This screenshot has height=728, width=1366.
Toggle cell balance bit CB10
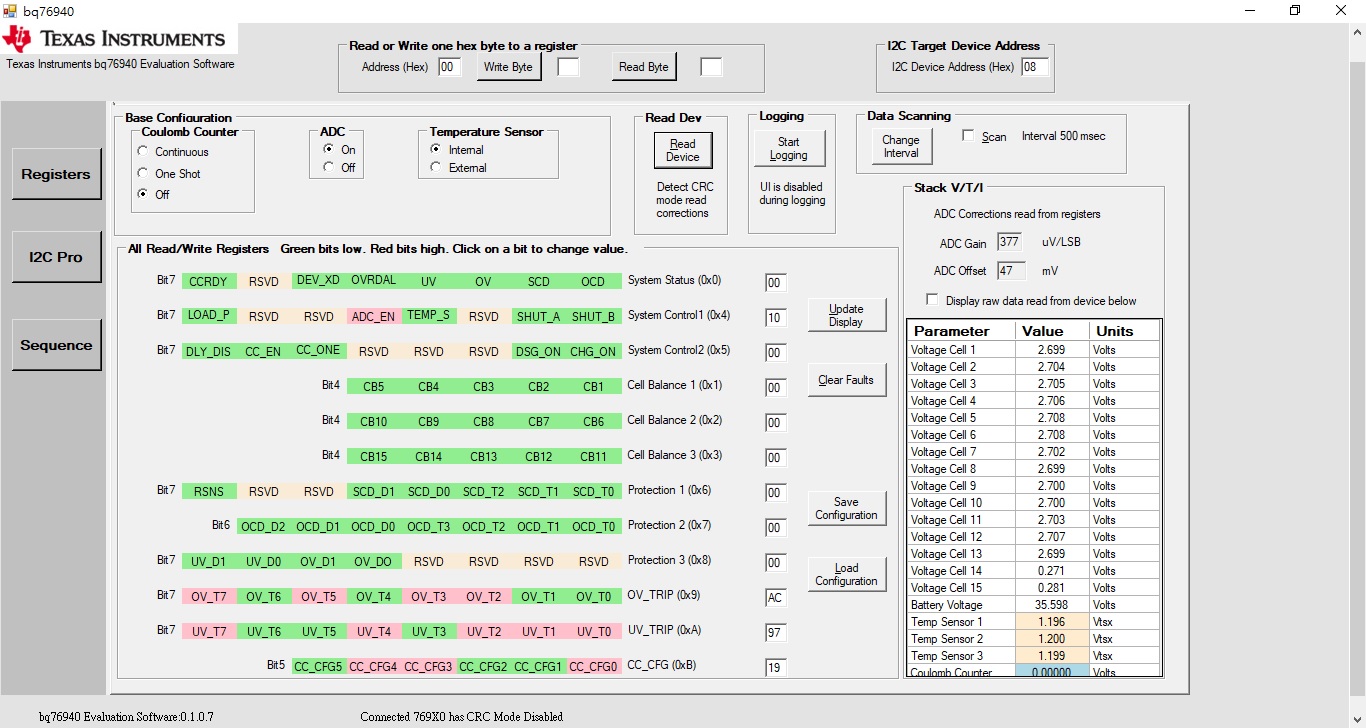pos(374,421)
